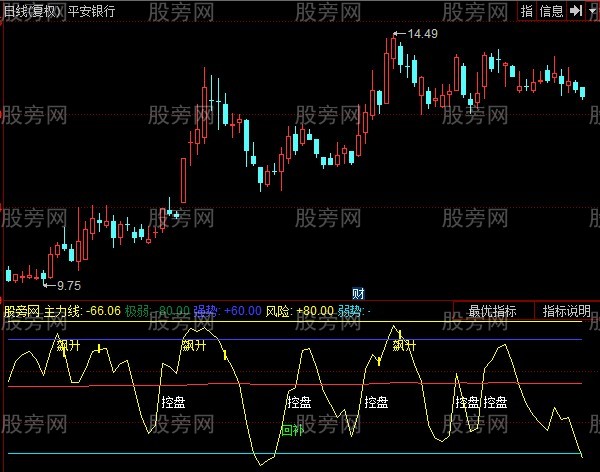Click the 风险 +80.00 indicator label
600x472 pixels.
click(x=297, y=312)
